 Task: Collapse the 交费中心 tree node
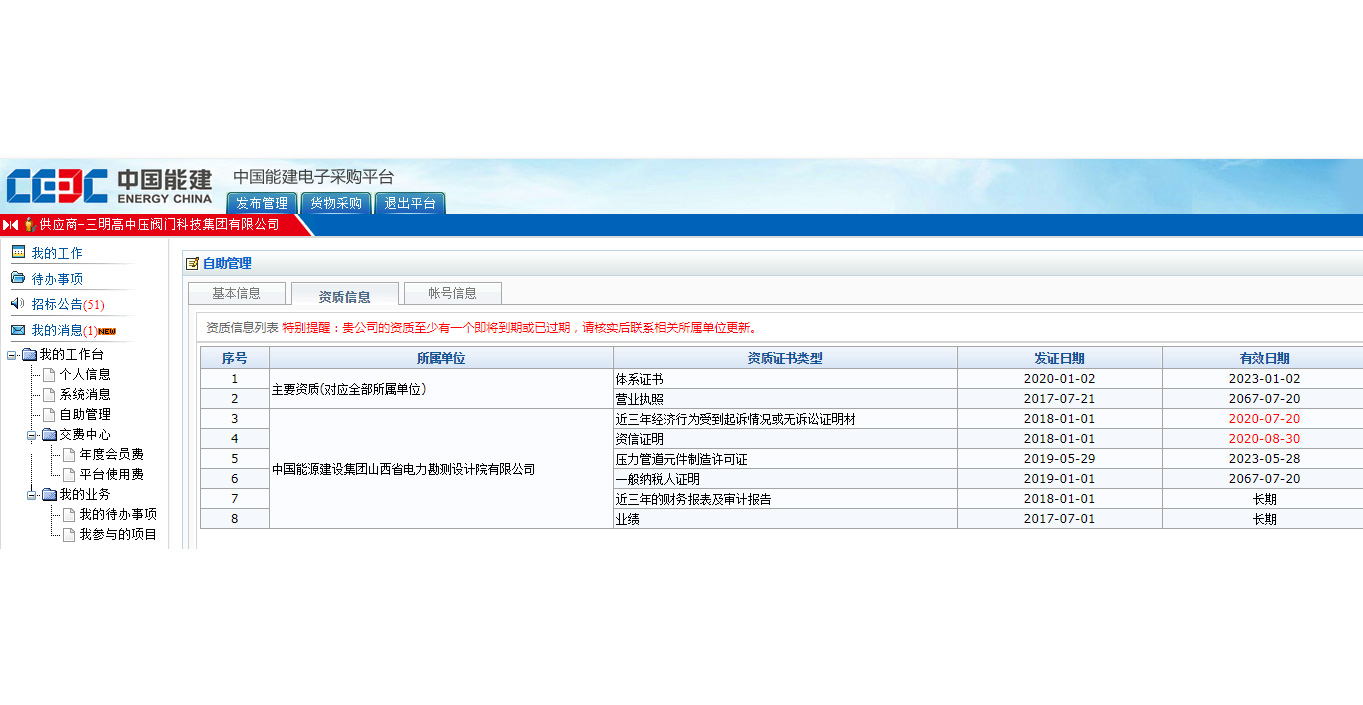point(32,434)
